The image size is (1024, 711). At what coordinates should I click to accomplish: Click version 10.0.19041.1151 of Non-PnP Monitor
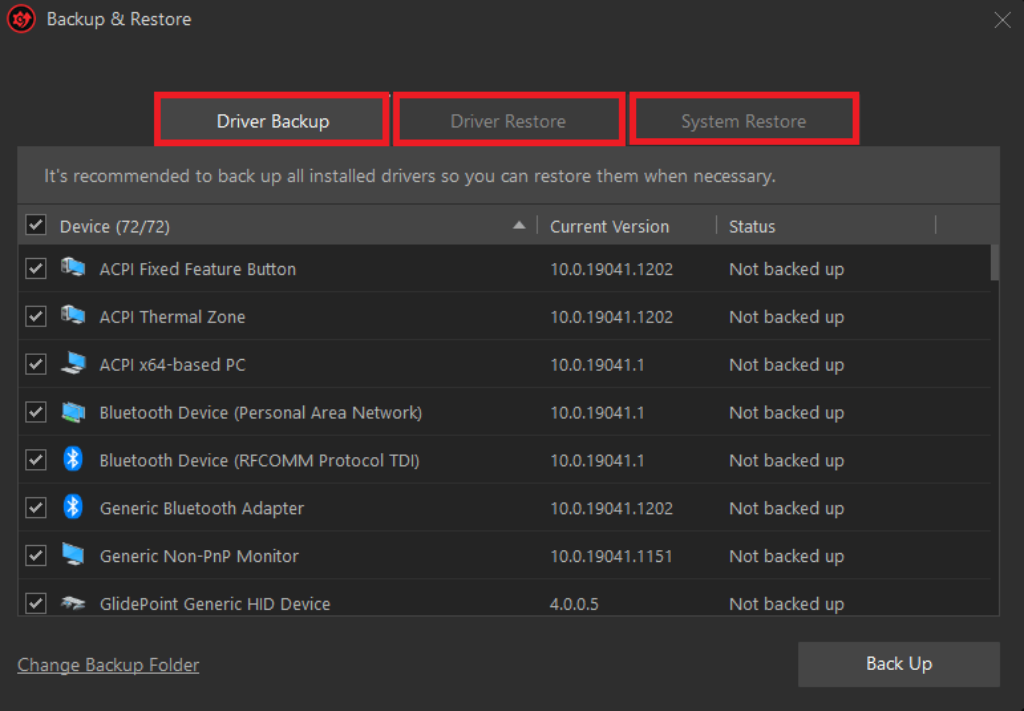[611, 556]
